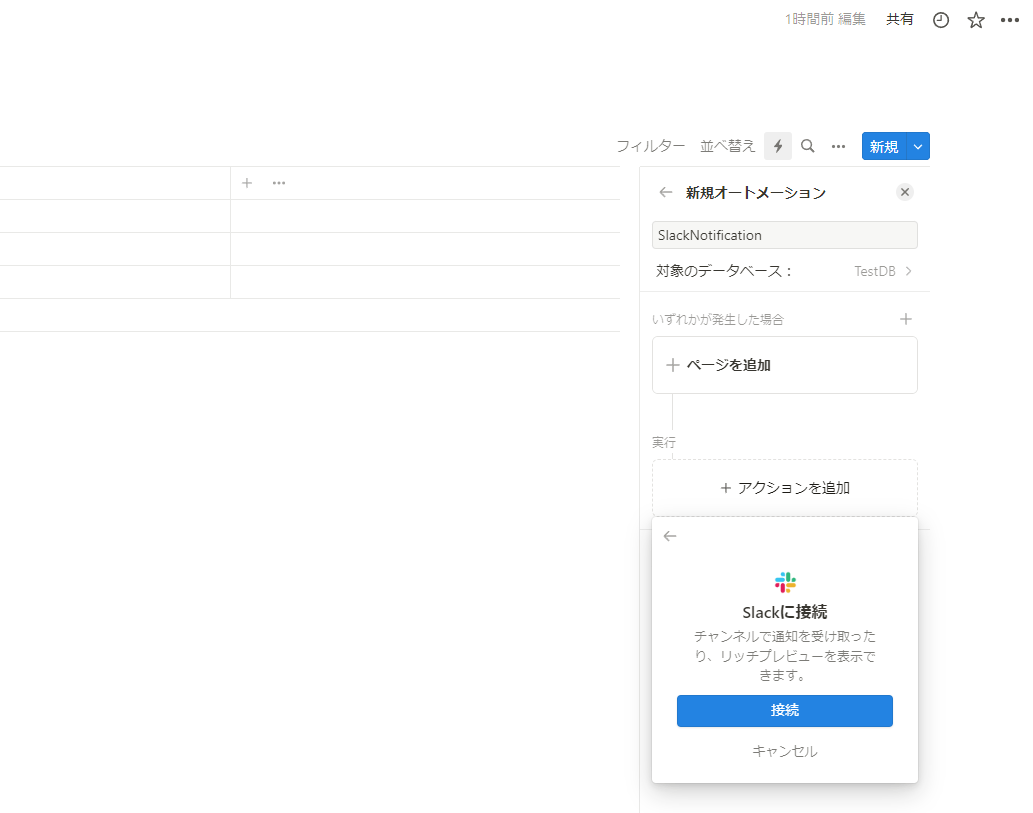Add a new property with the plus icon
Image resolution: width=1033 pixels, height=813 pixels.
pyautogui.click(x=246, y=183)
